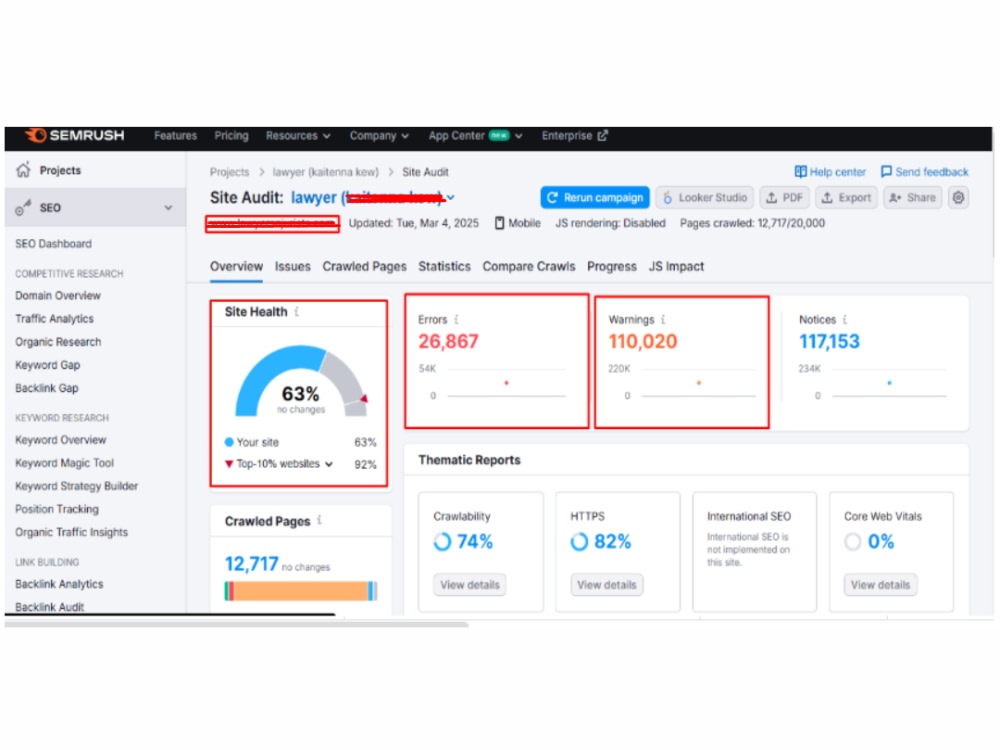Click Projects breadcrumb link
The width and height of the screenshot is (1000, 750).
tap(230, 172)
